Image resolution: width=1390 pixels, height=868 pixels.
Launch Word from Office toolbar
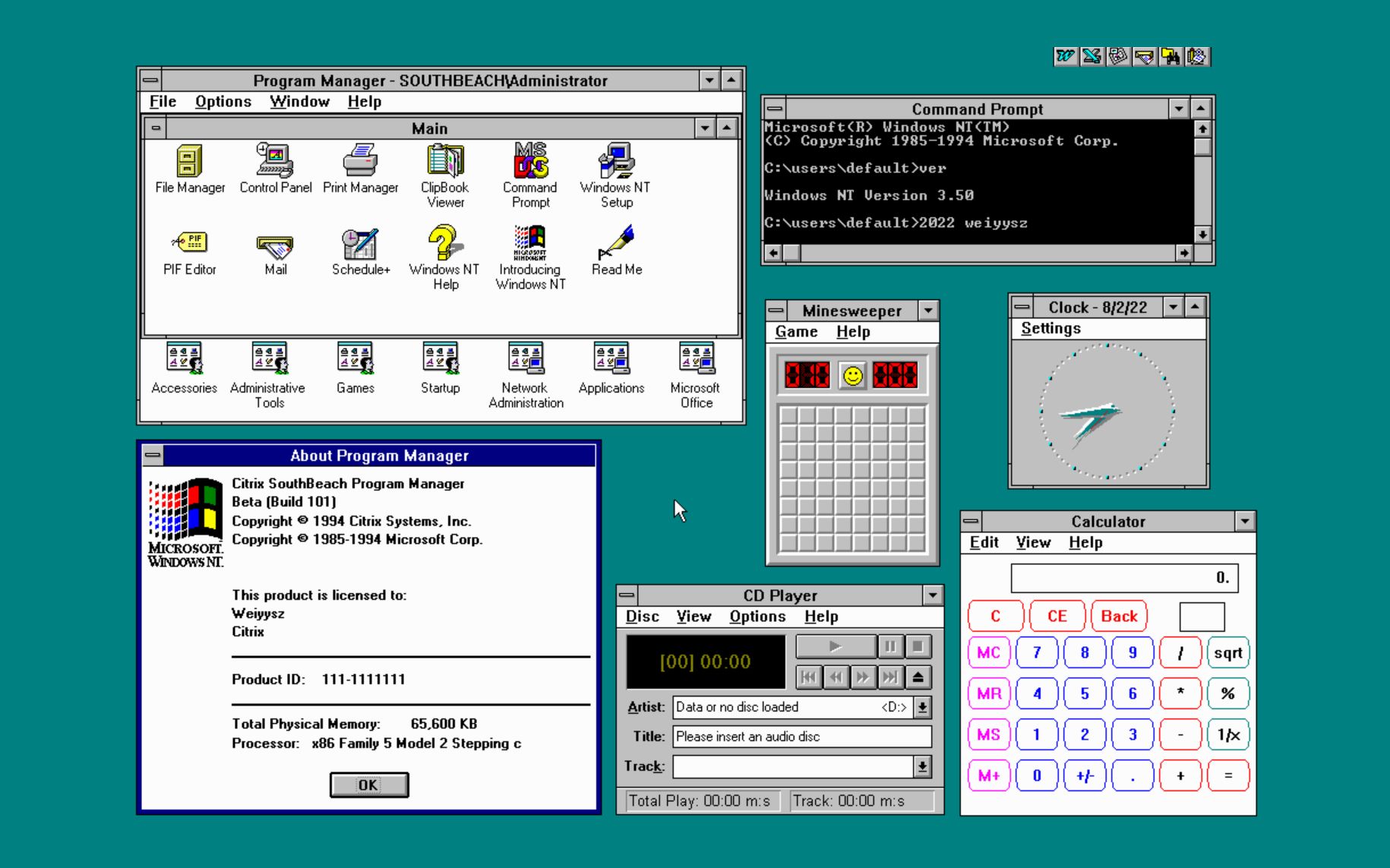click(1066, 56)
